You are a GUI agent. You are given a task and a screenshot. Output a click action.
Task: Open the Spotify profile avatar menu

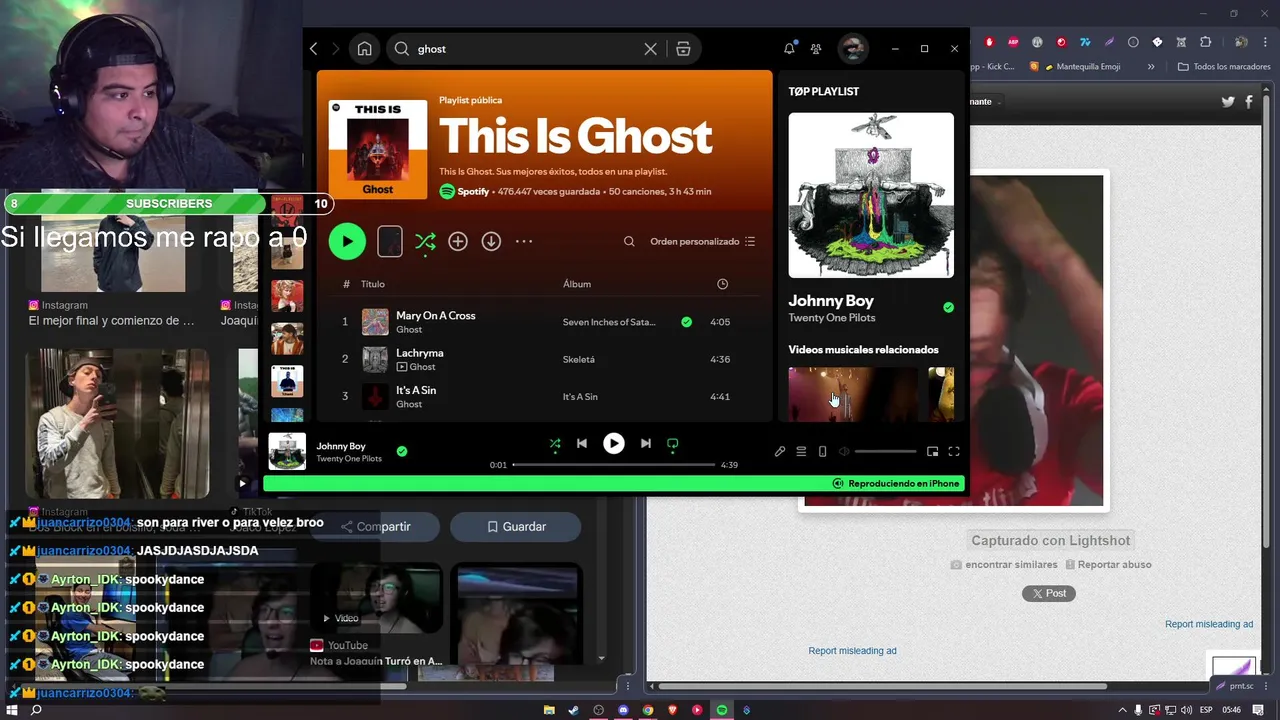point(852,48)
